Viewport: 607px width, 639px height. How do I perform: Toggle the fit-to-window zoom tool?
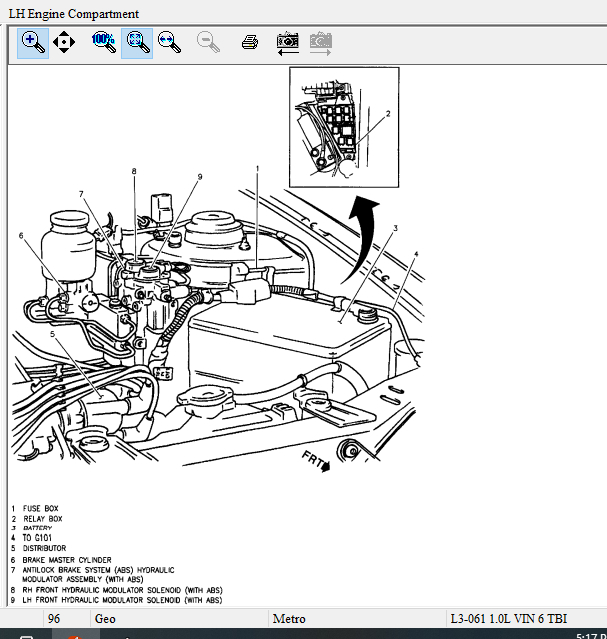137,43
